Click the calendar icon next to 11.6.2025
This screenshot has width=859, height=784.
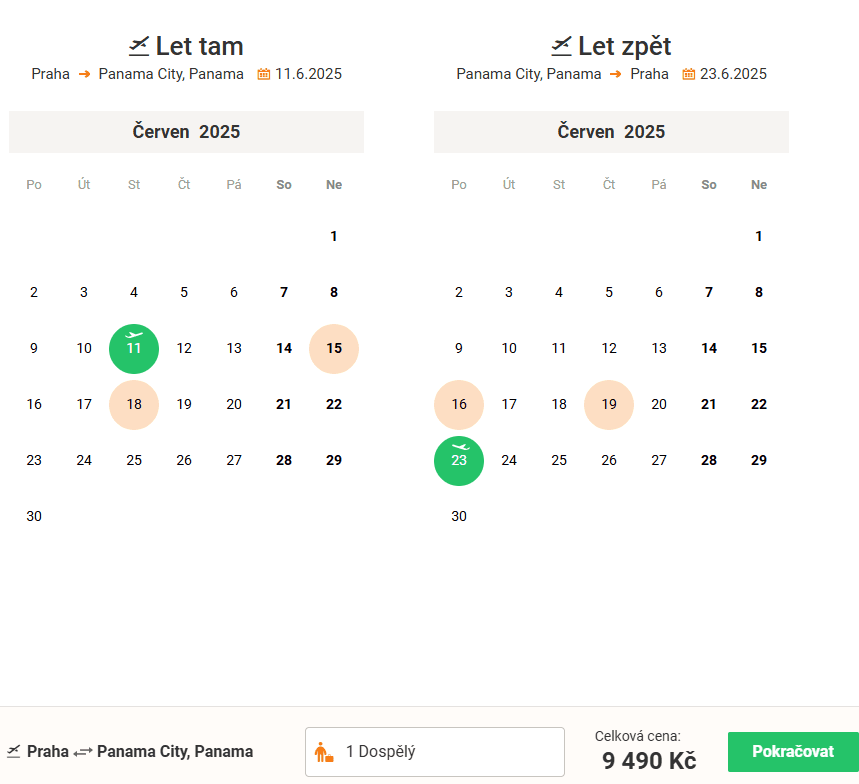tap(264, 74)
